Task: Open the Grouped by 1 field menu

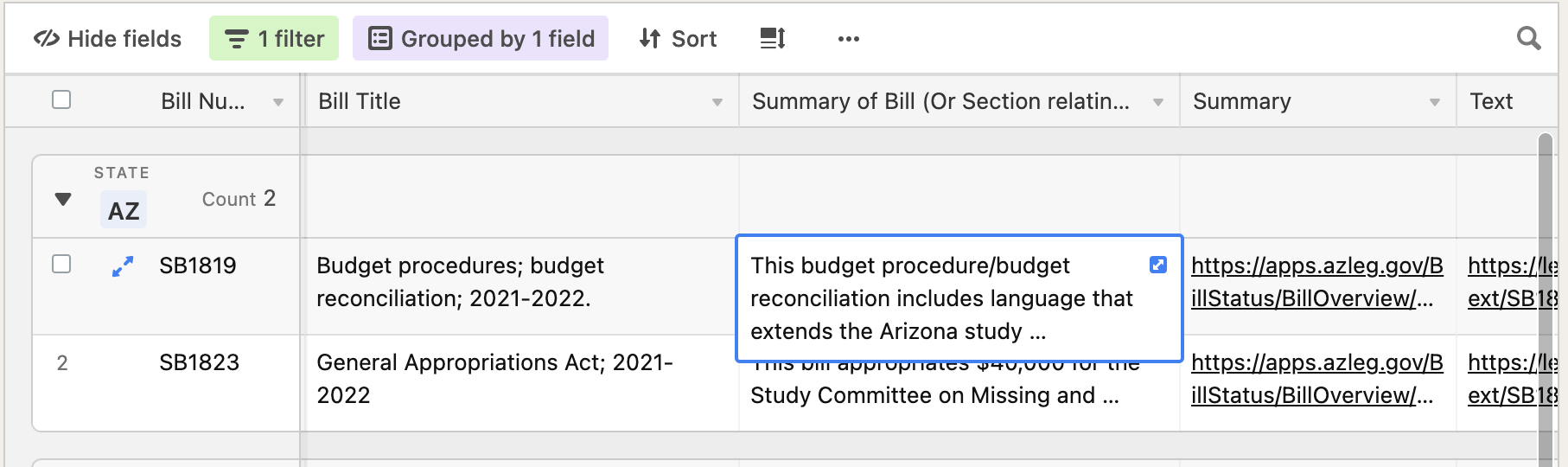Action: pos(481,39)
